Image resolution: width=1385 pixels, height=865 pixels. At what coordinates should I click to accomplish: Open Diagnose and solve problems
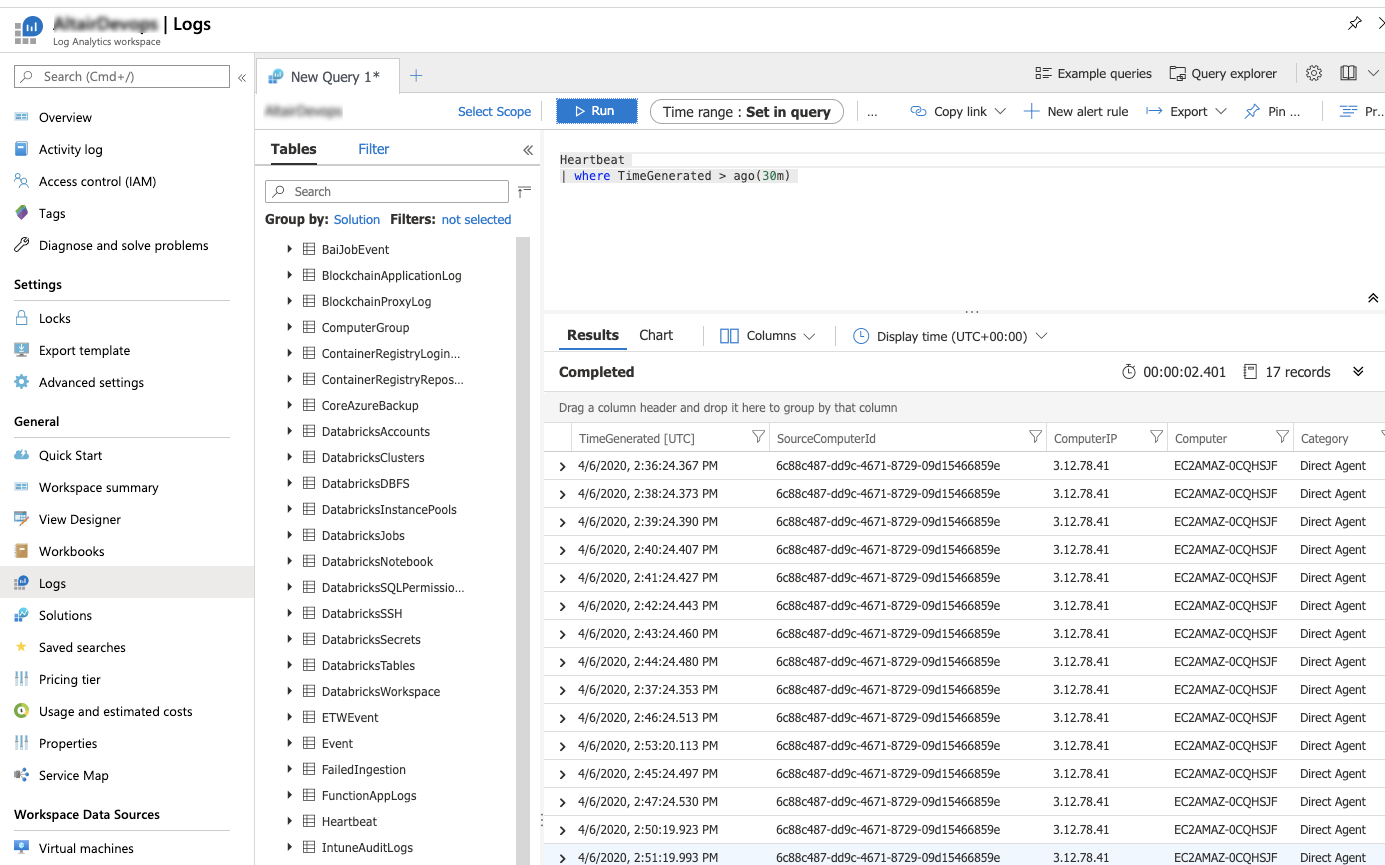[x=123, y=246]
